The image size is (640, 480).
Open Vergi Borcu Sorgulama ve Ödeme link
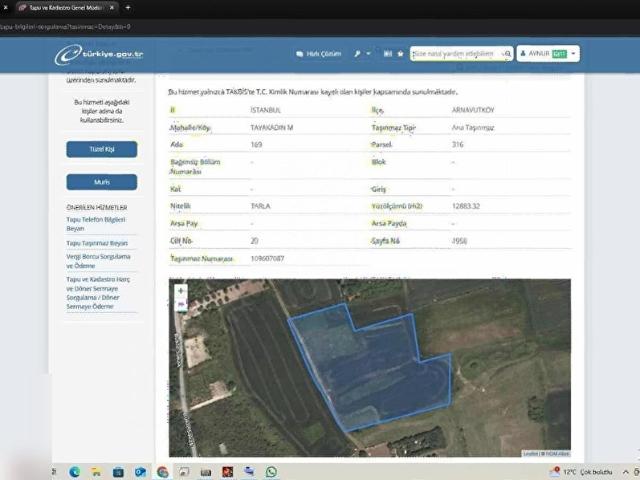96,260
